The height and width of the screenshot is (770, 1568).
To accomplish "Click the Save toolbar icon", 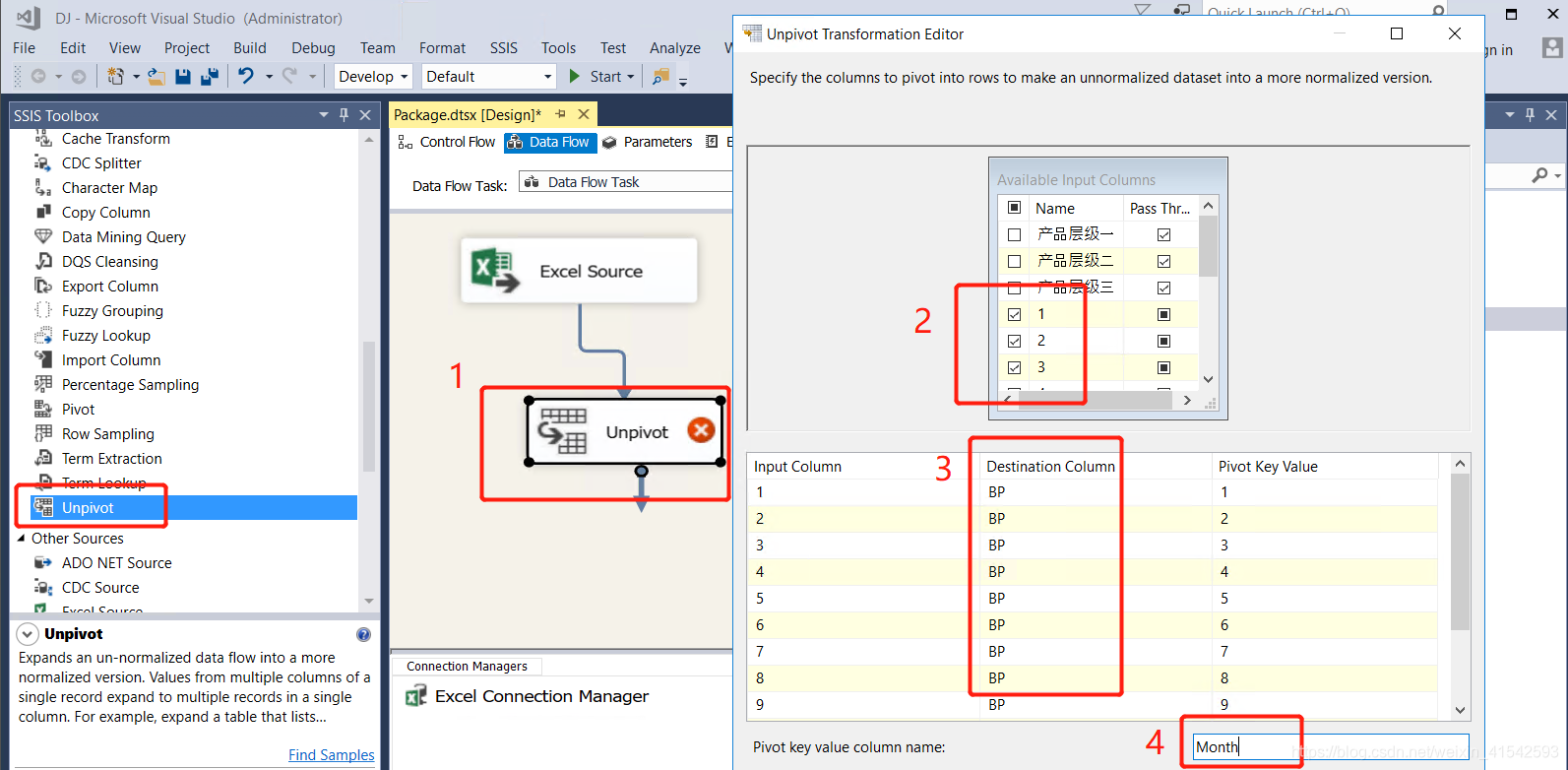I will [183, 76].
